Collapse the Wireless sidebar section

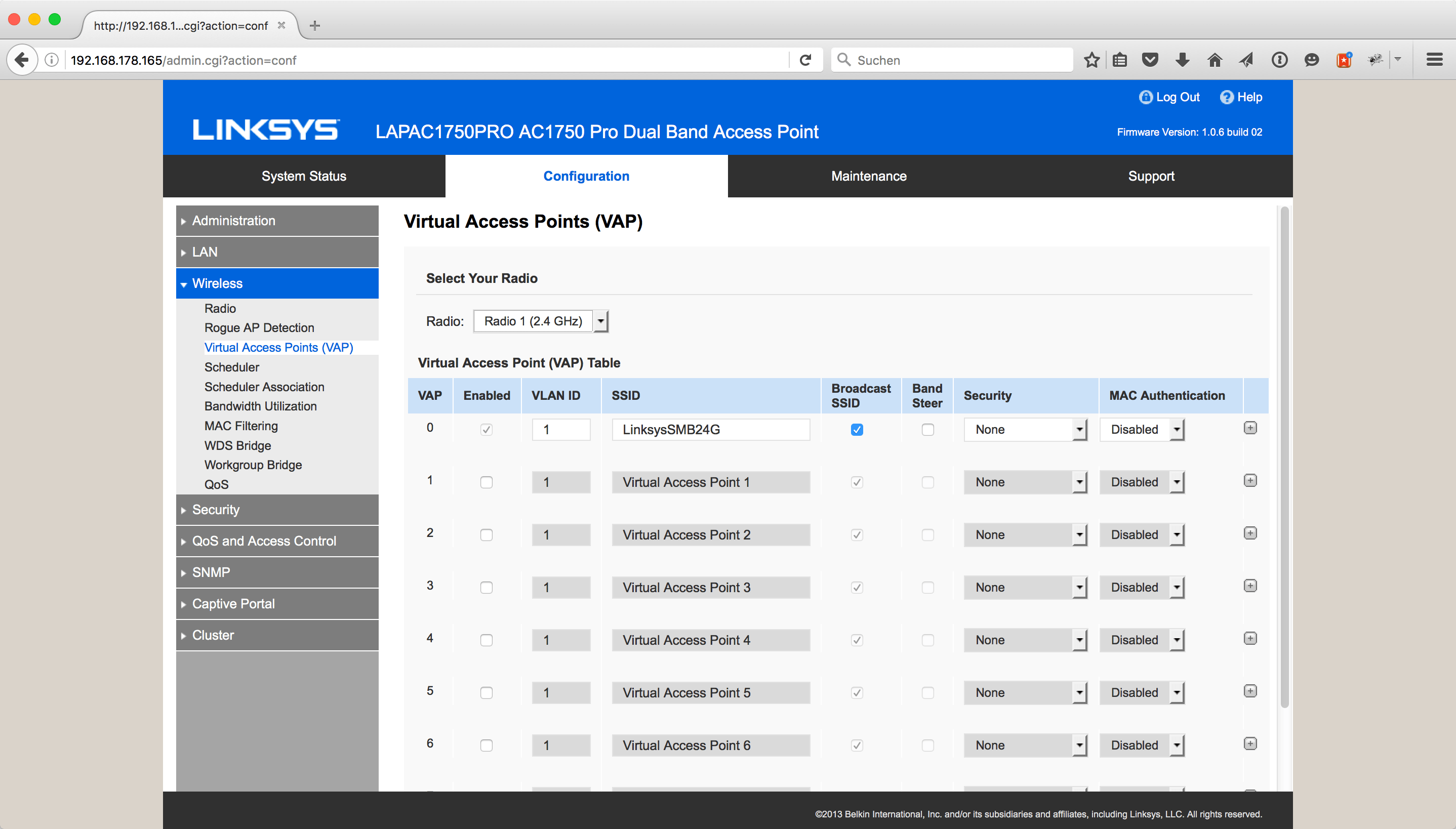click(277, 283)
